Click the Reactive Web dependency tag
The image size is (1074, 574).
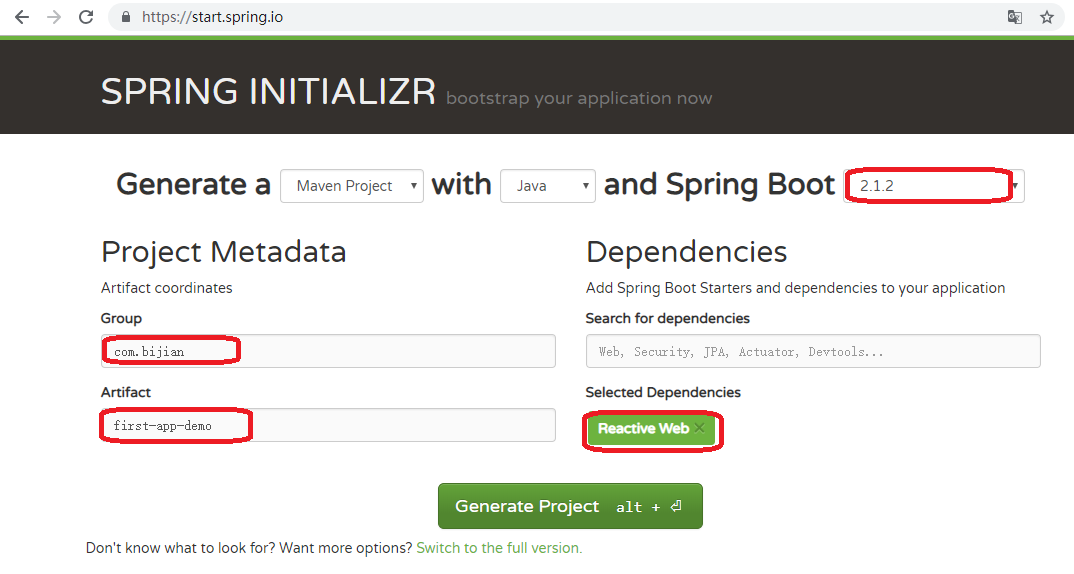click(642, 429)
